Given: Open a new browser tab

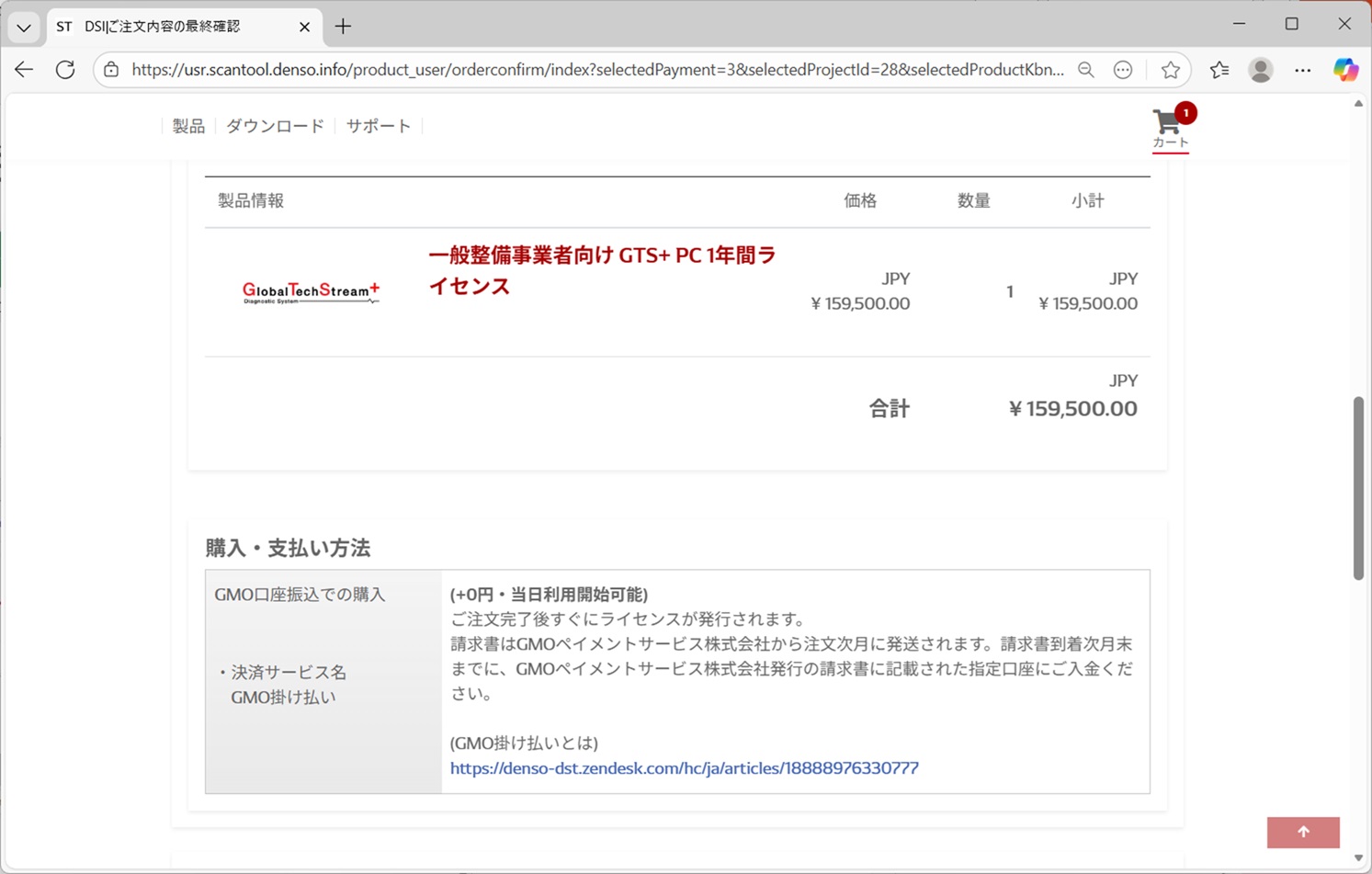Looking at the screenshot, I should [343, 27].
